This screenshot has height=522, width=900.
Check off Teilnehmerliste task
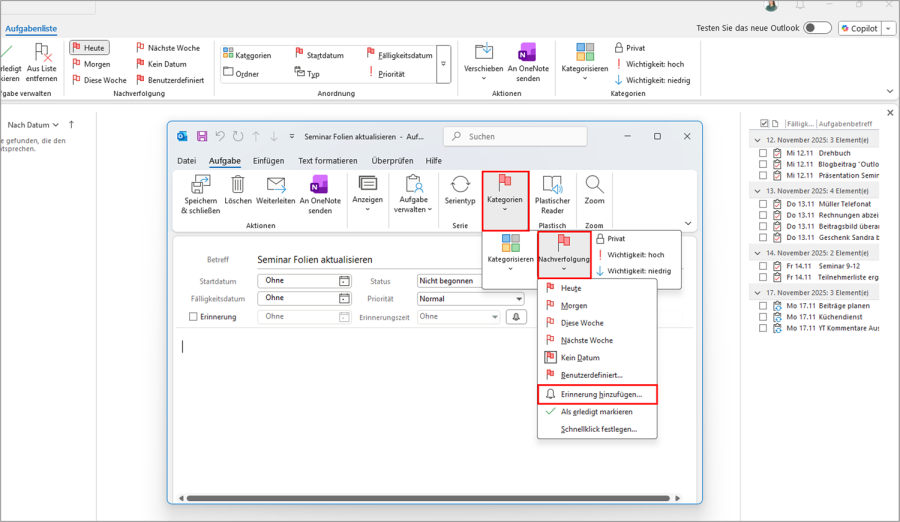(x=762, y=277)
